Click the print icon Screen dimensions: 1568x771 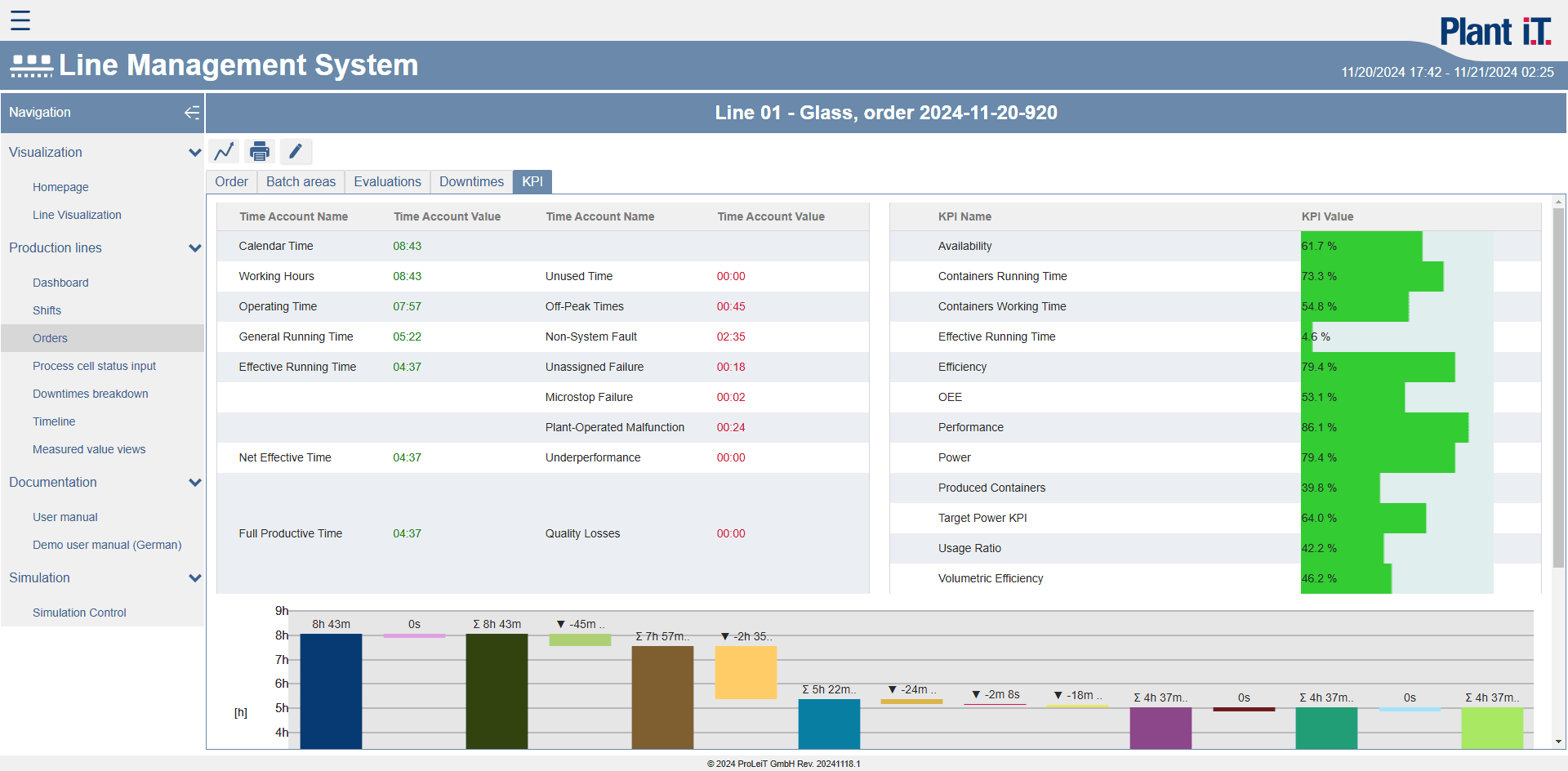tap(259, 152)
